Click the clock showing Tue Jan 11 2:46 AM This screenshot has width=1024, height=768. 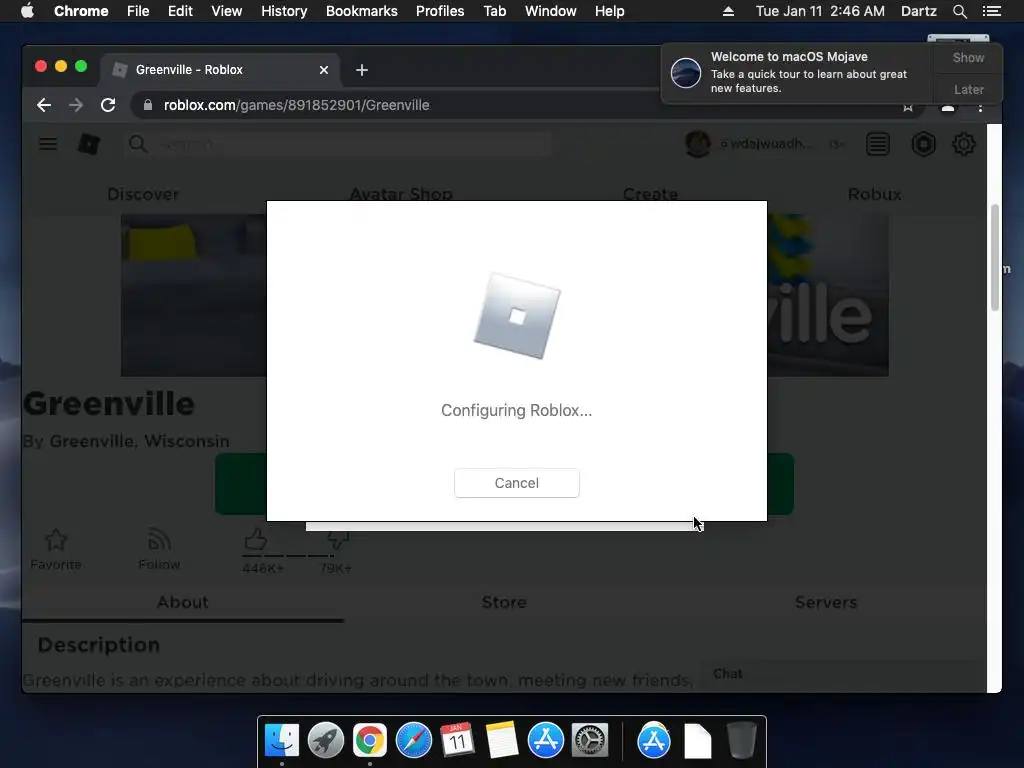820,11
